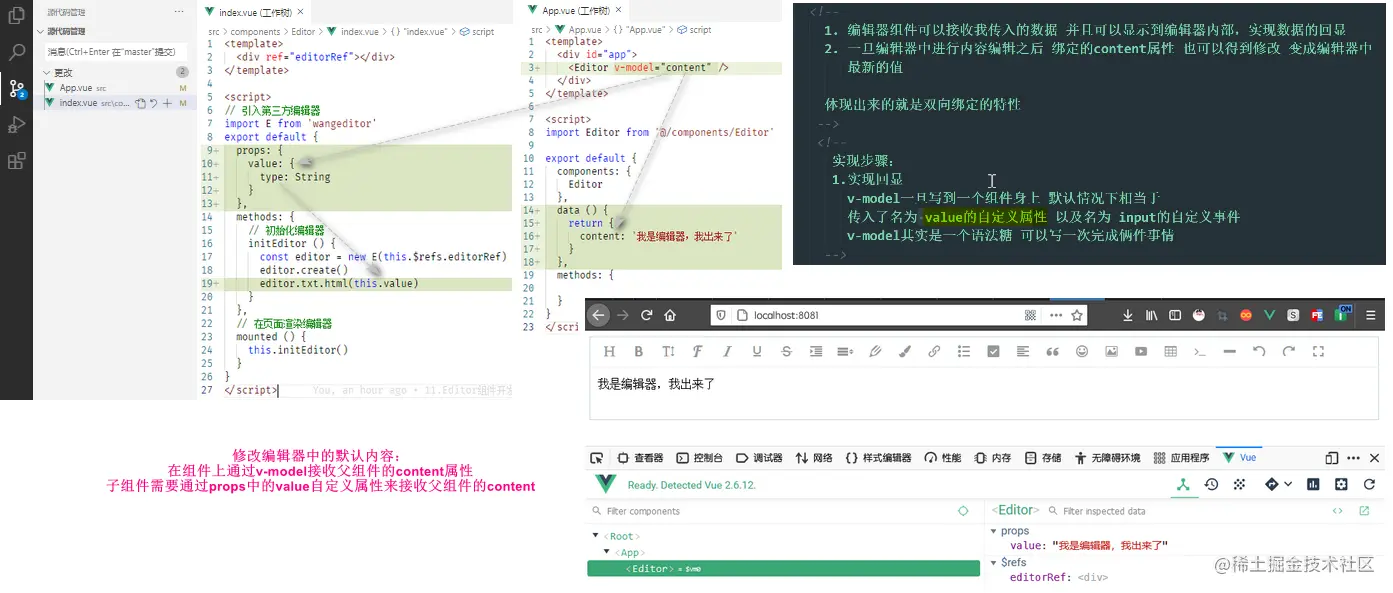1393x593 pixels.
Task: Insert link with chain icon
Action: pos(934,352)
